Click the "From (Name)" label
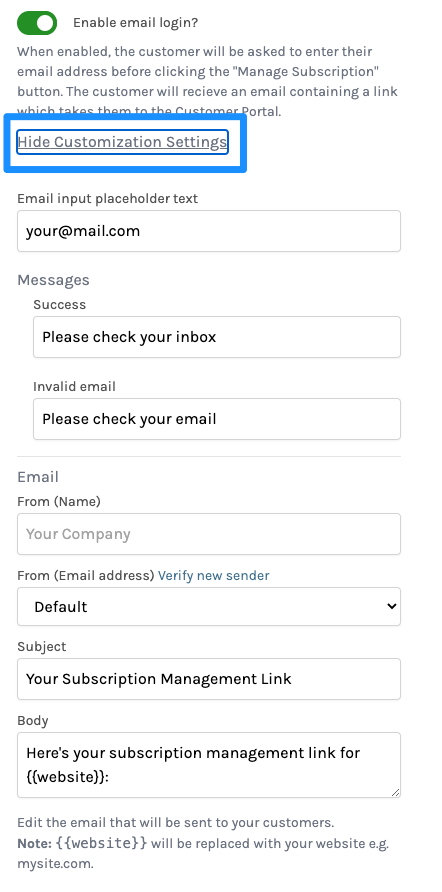The width and height of the screenshot is (442, 892). 59,501
